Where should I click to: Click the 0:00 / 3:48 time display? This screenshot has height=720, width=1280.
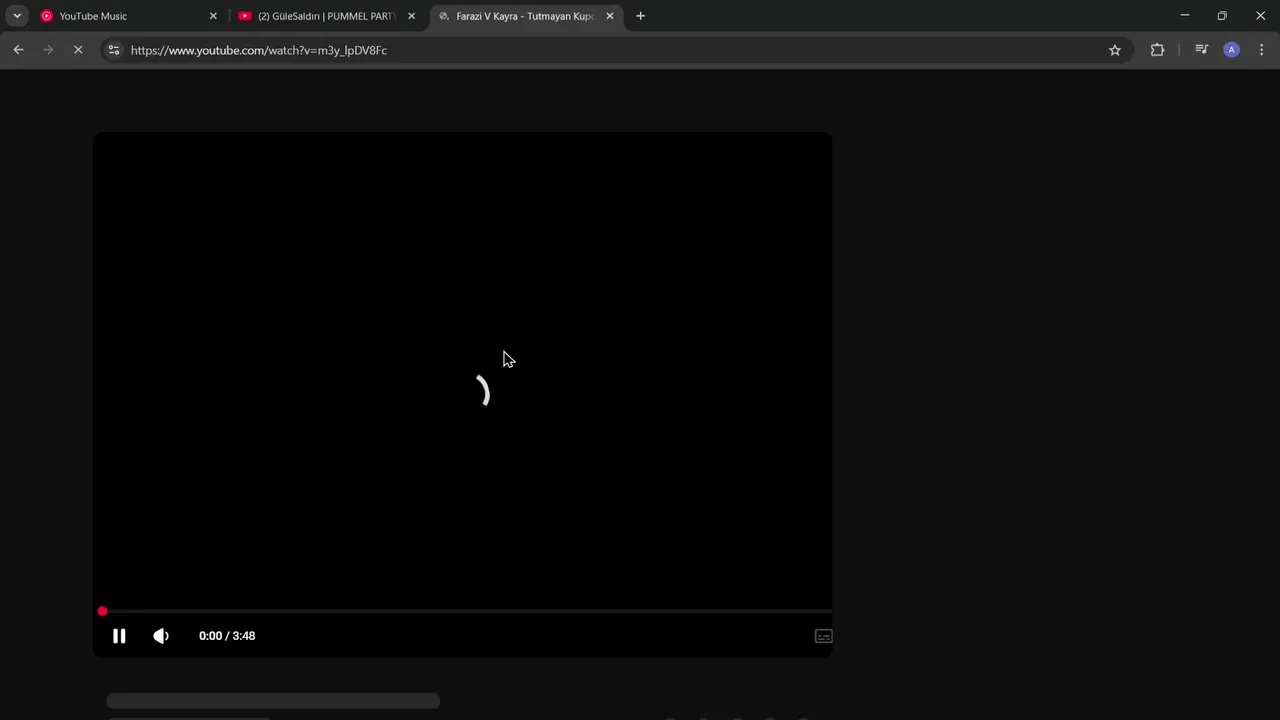coord(227,636)
